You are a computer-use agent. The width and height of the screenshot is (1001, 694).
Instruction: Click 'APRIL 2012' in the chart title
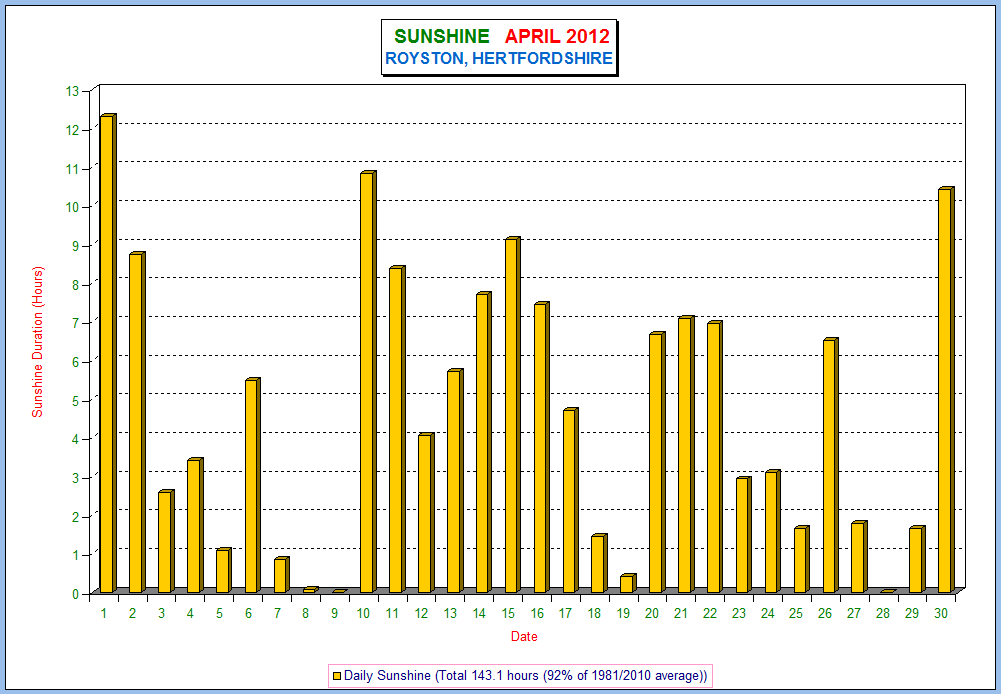pyautogui.click(x=557, y=36)
